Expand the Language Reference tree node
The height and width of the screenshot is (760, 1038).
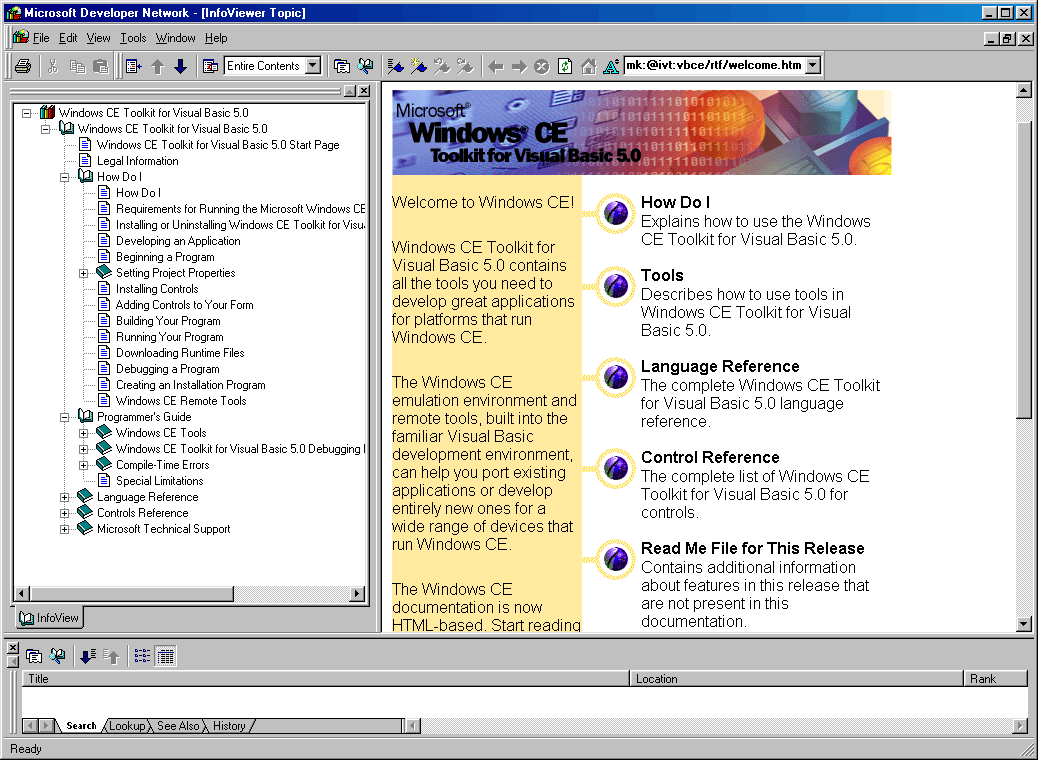pyautogui.click(x=64, y=497)
